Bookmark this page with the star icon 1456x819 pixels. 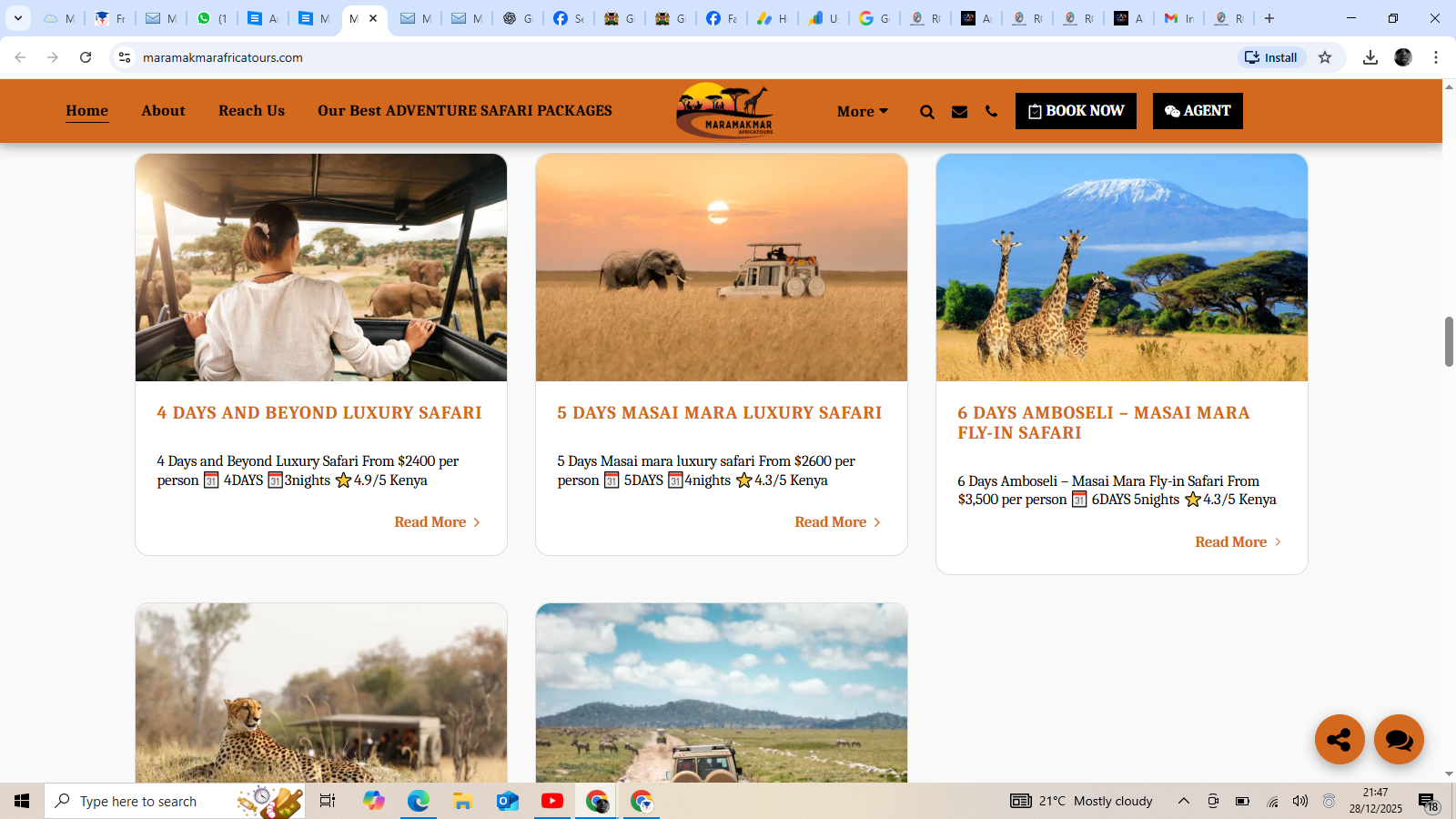coord(1325,57)
